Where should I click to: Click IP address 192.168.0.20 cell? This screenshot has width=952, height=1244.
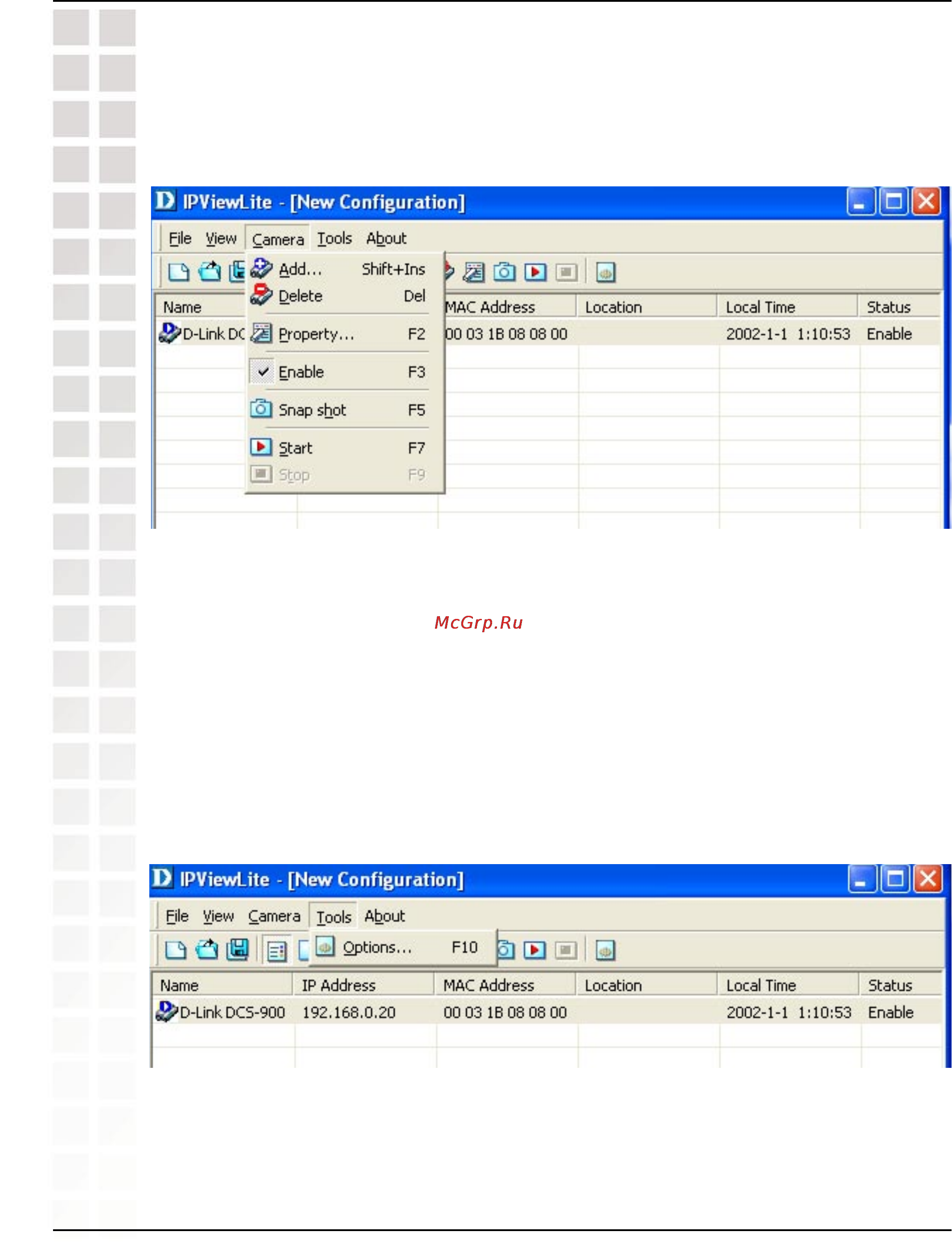tap(349, 1012)
